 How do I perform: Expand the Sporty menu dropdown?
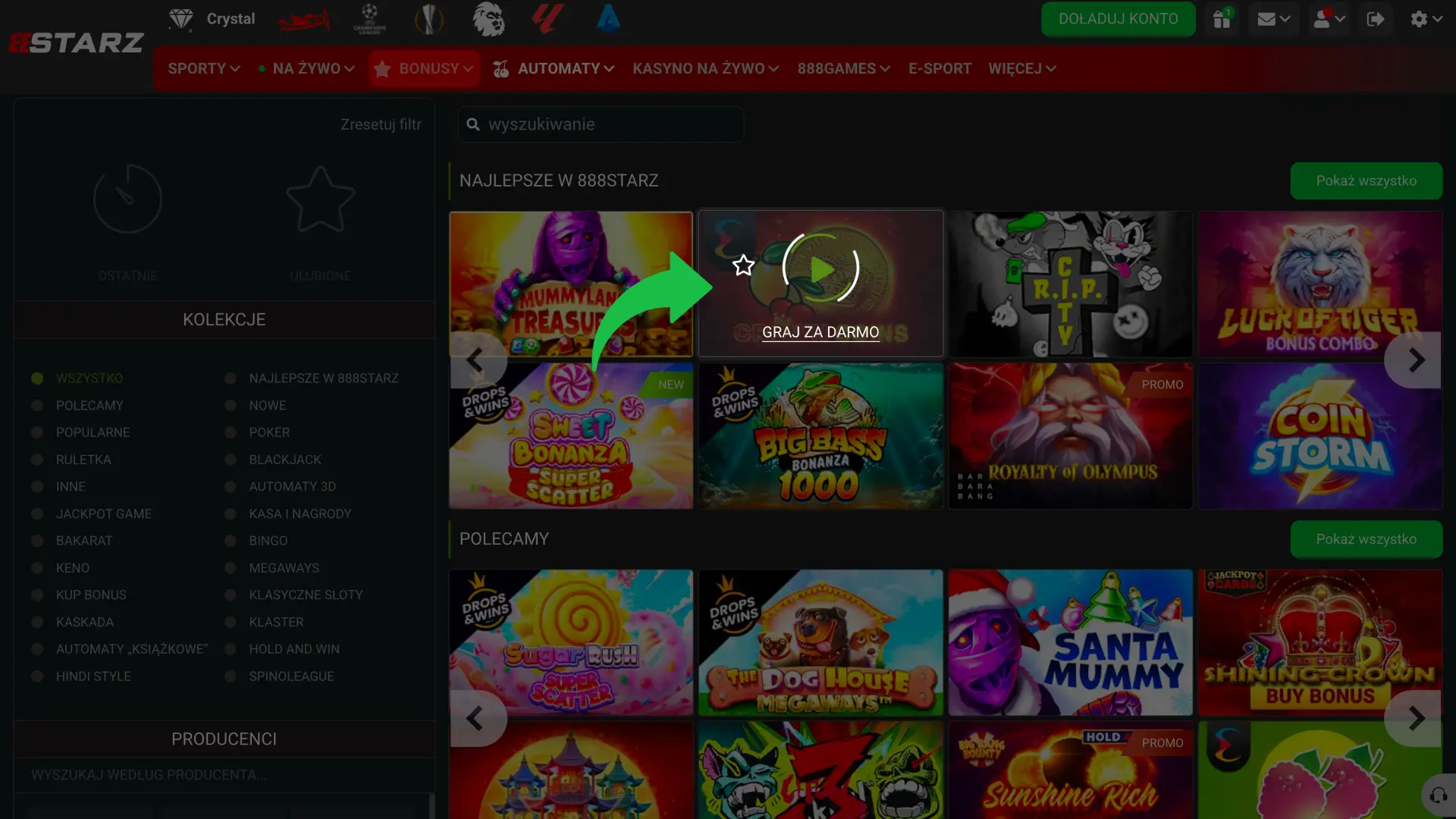point(204,68)
